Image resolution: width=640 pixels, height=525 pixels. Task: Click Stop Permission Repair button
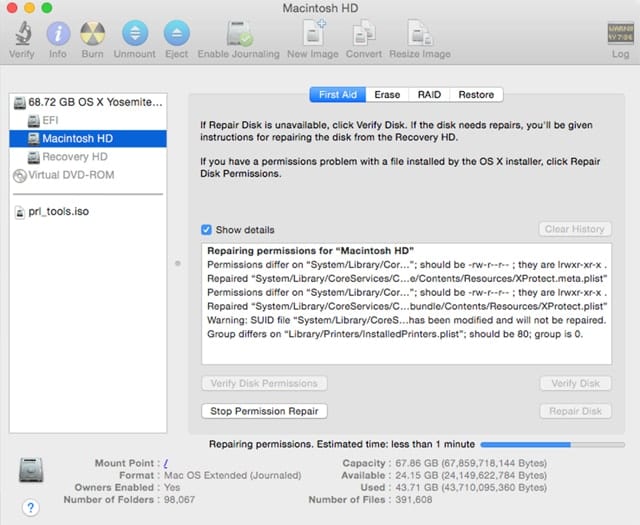click(265, 411)
